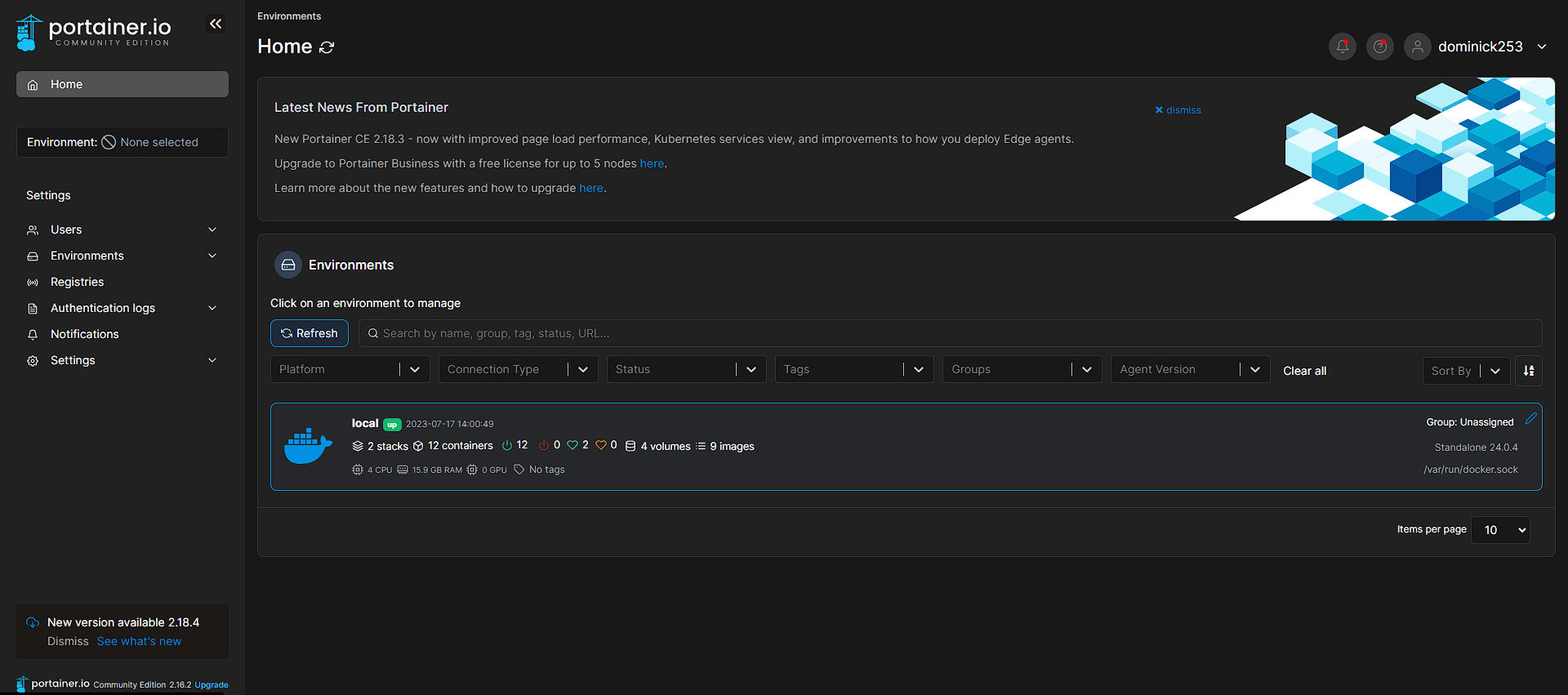Open the Status filter dropdown

pyautogui.click(x=687, y=369)
